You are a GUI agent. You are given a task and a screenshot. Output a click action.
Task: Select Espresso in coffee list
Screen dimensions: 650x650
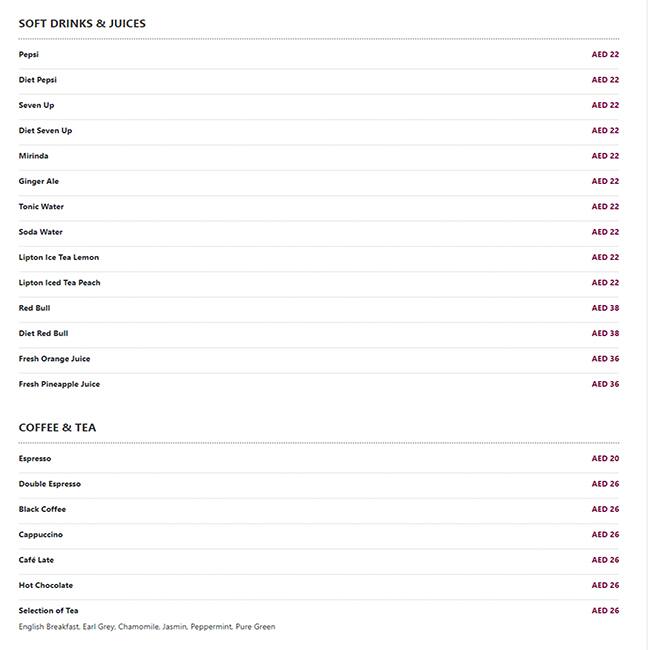(35, 459)
